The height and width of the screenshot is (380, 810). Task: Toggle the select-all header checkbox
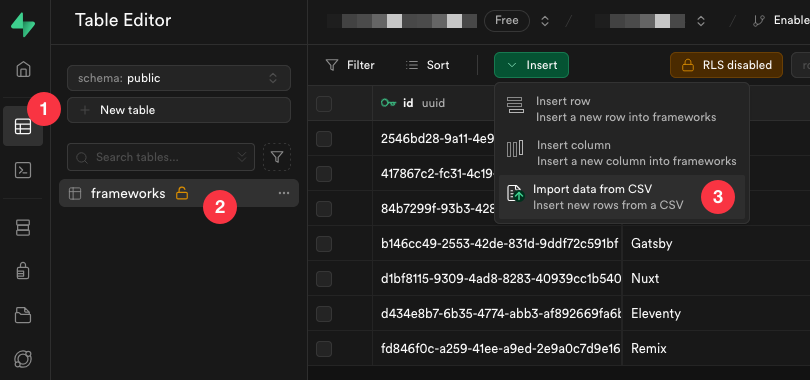(324, 104)
